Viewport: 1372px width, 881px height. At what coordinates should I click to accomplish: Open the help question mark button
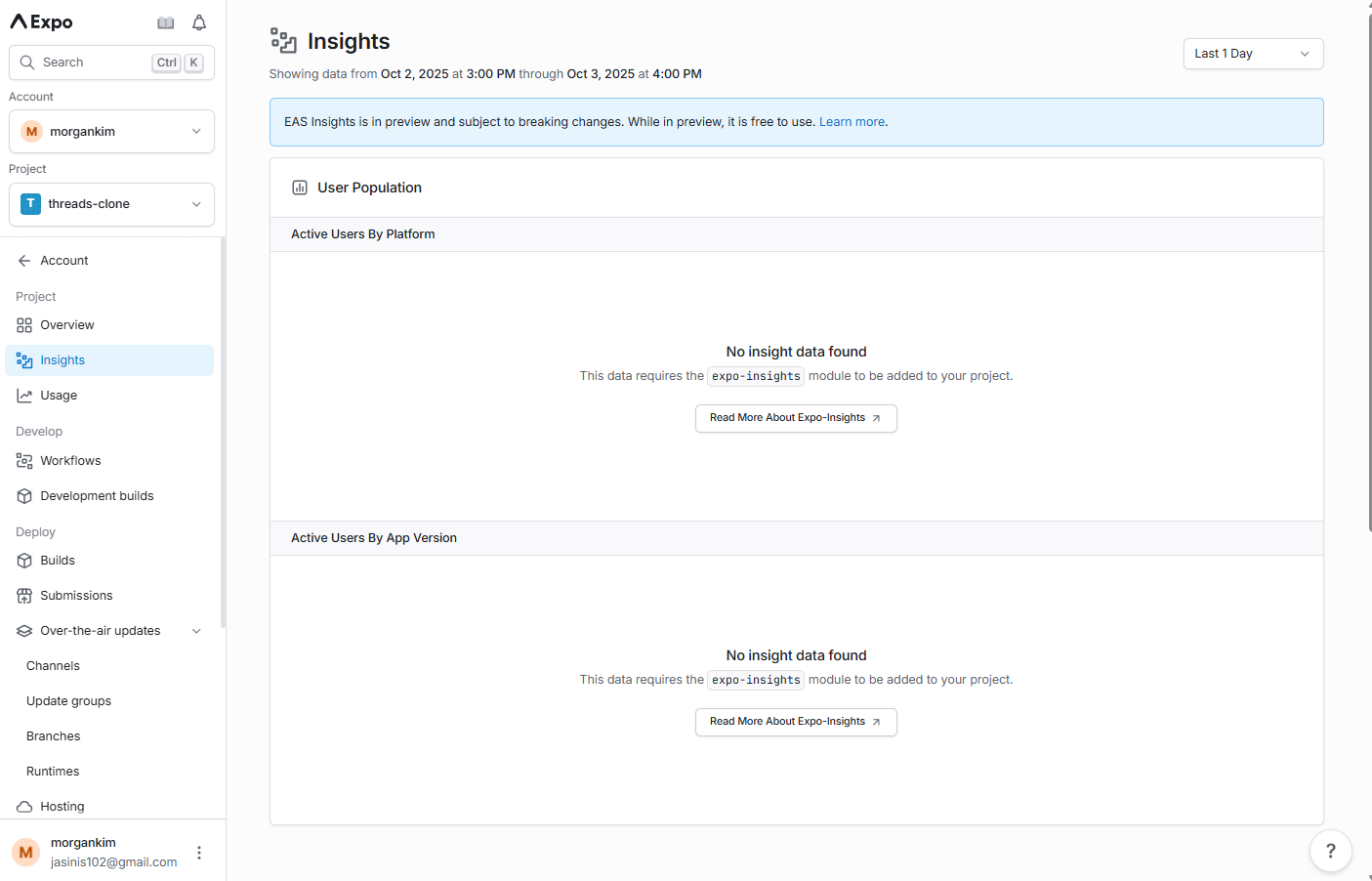tap(1330, 851)
